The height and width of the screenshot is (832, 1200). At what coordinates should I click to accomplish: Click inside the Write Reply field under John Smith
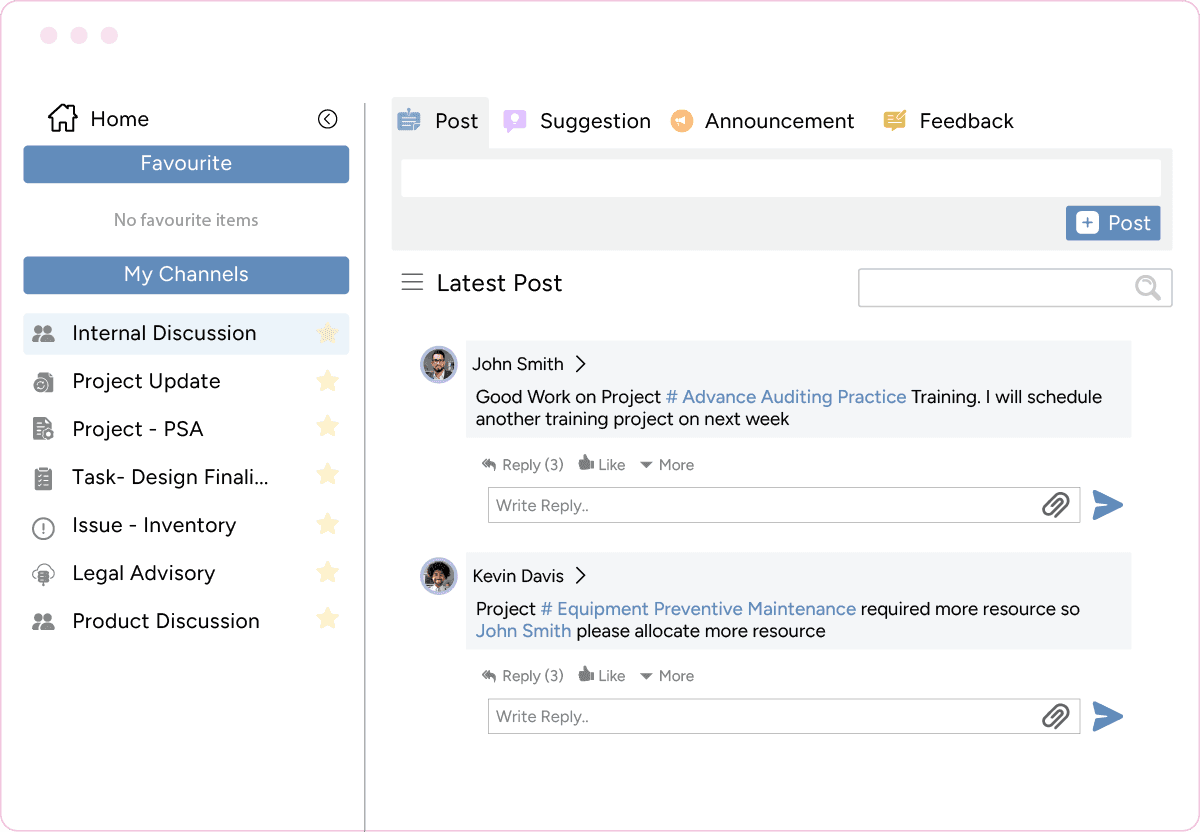pos(700,505)
